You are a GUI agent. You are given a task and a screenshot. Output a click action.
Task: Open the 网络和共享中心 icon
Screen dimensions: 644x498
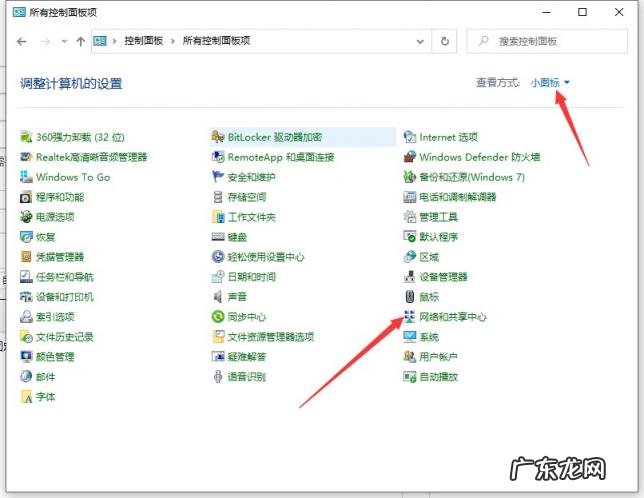coord(409,317)
